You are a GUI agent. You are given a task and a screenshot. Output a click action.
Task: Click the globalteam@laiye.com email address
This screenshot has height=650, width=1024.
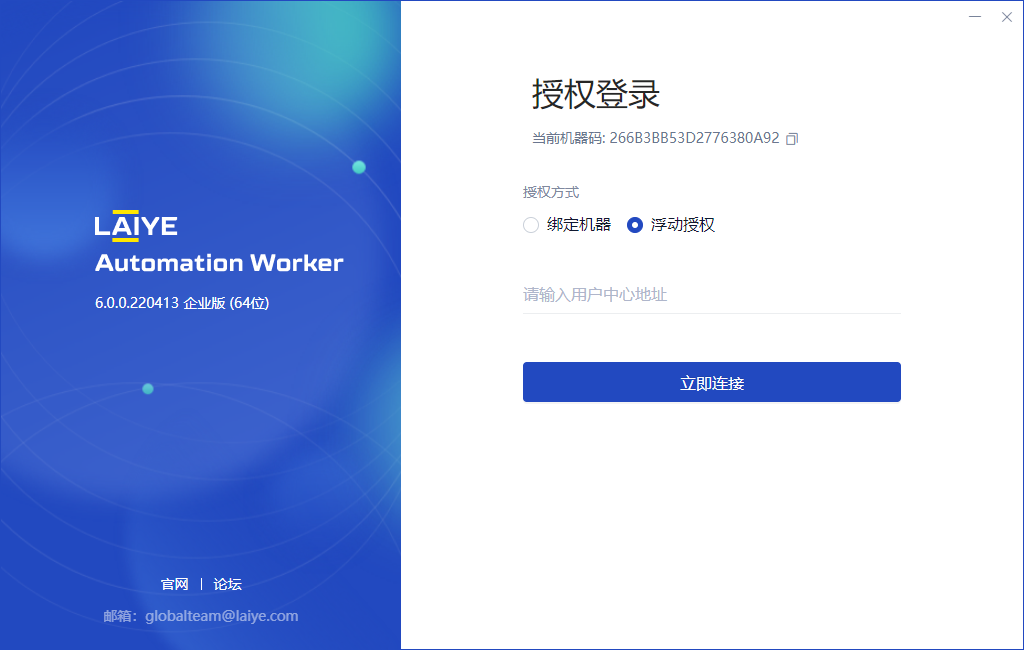[221, 616]
